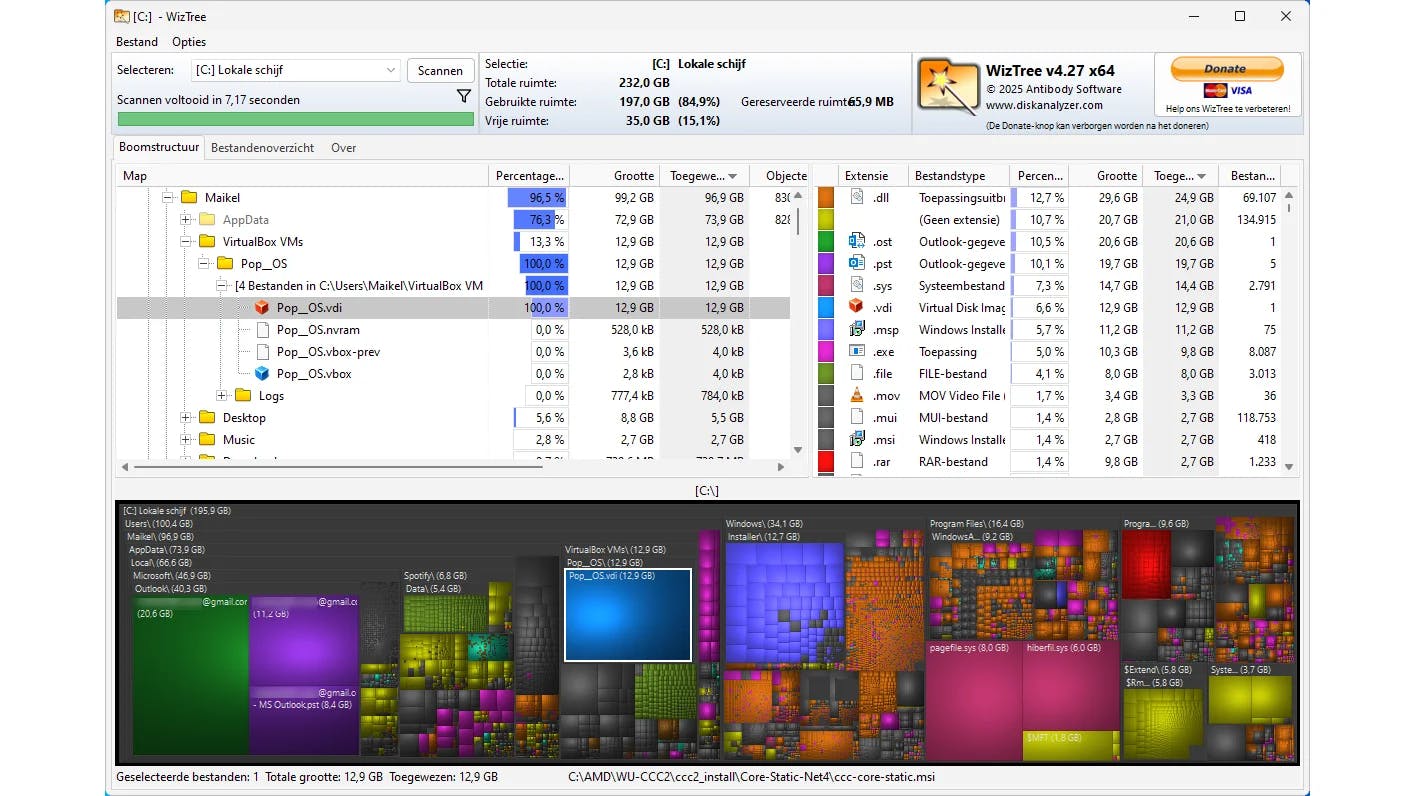Screen dimensions: 1415x796
Task: Click the Pop__OS.nvram file icon
Action: (262, 330)
